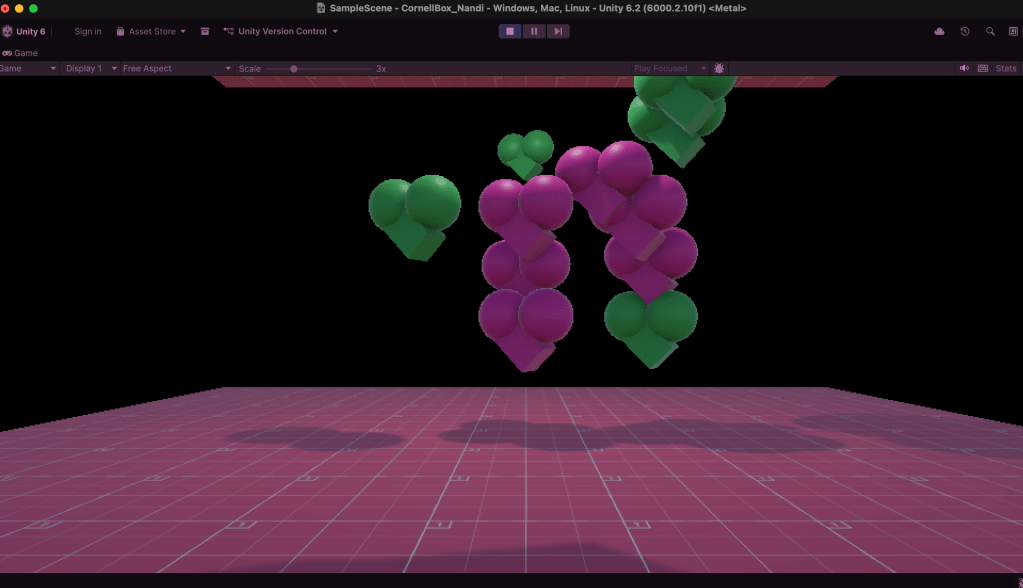This screenshot has width=1023, height=588.
Task: Click the Sign in button
Action: pos(88,31)
